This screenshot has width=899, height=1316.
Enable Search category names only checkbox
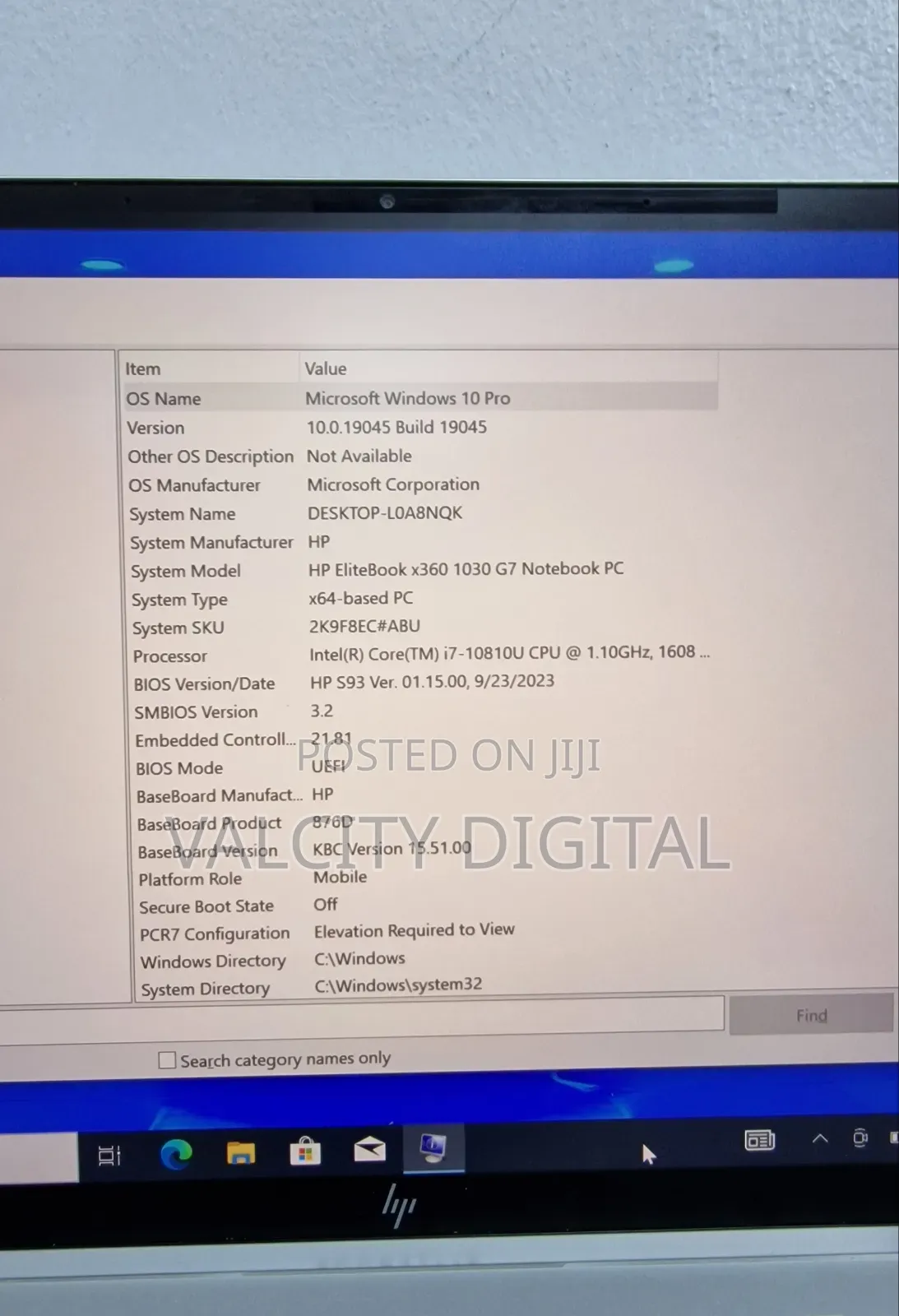167,1060
